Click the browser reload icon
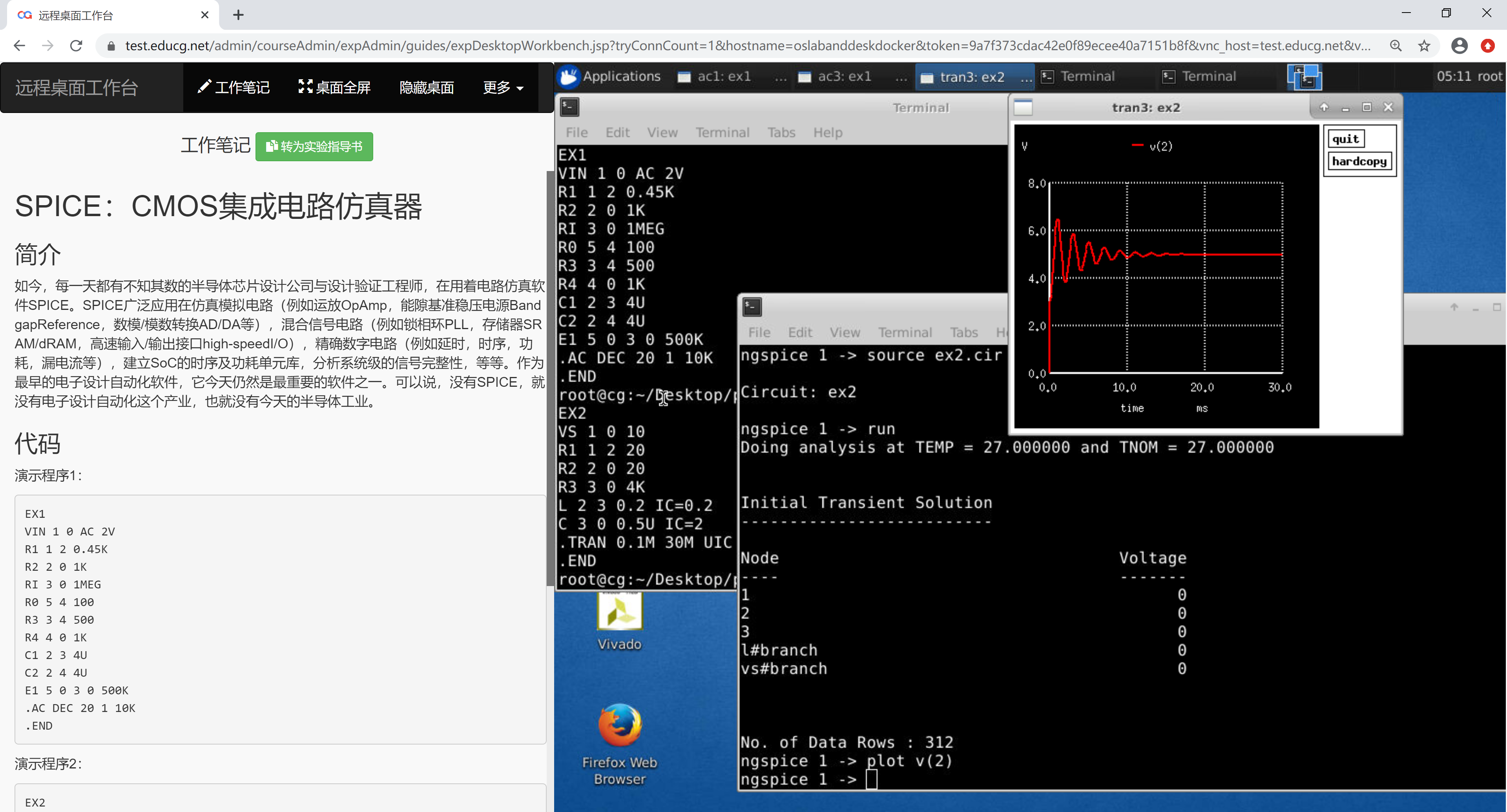 (76, 46)
